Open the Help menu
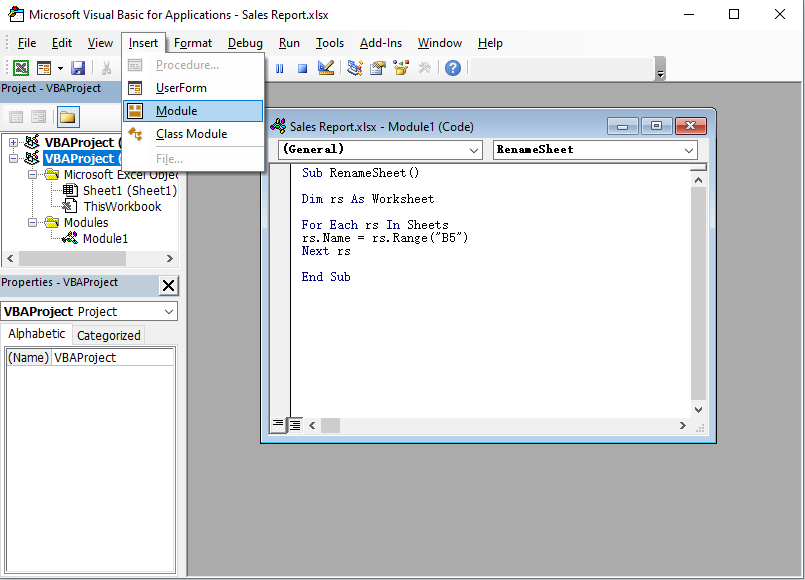The image size is (805, 580). point(490,43)
